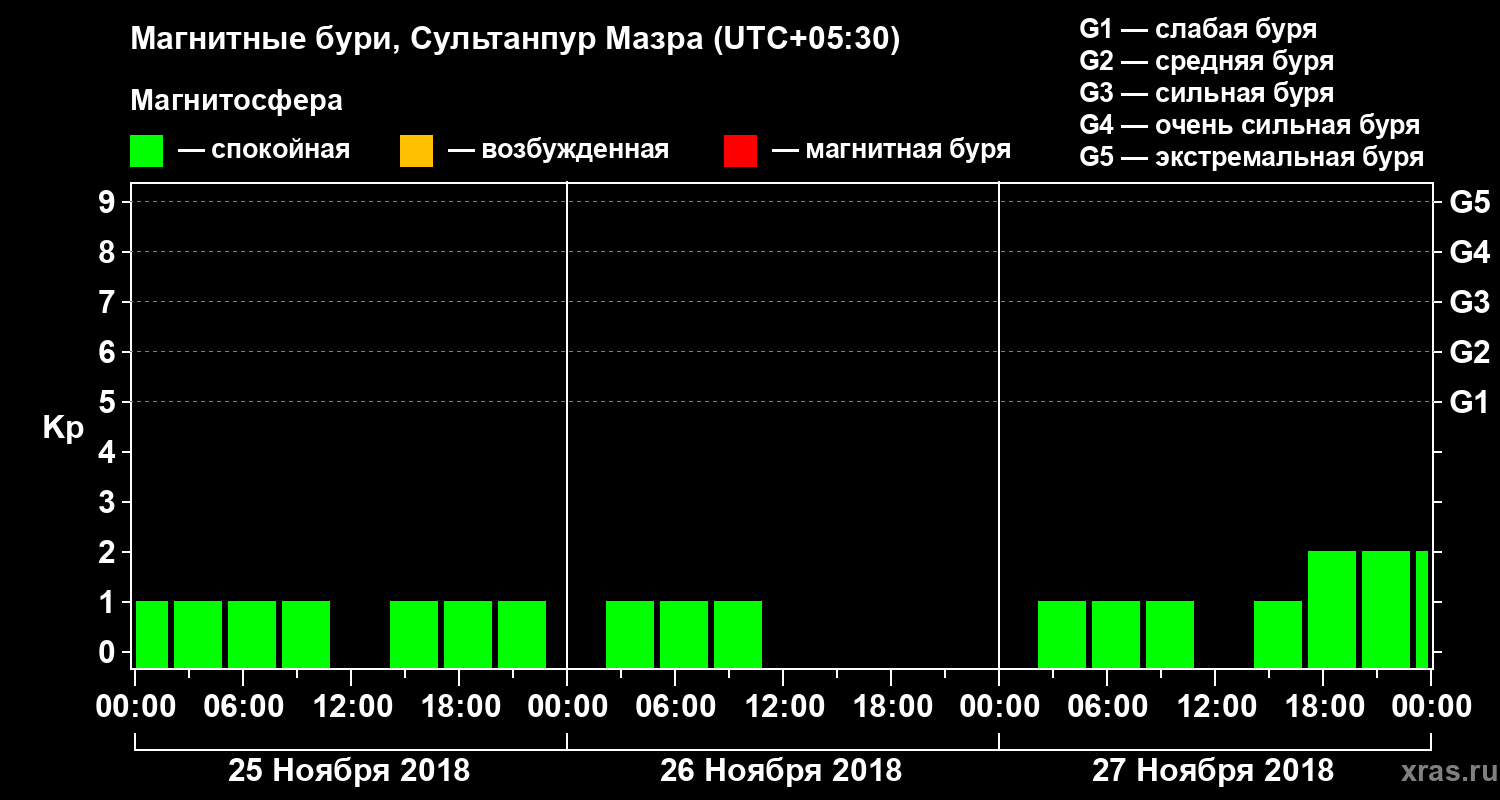Click the 'G5 — экстремальная буря' legend line

click(x=1252, y=157)
